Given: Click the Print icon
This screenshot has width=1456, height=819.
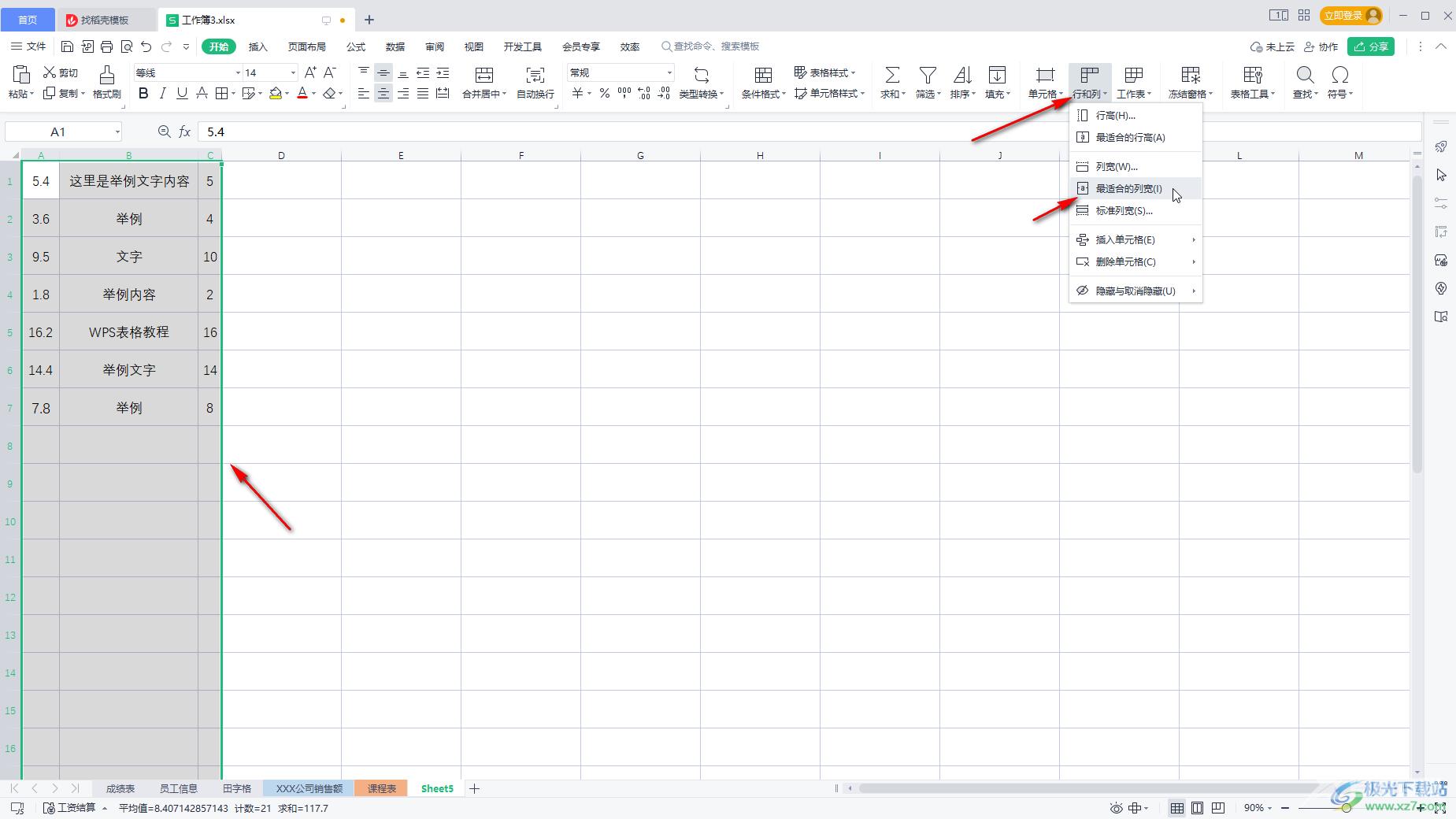Looking at the screenshot, I should [x=107, y=46].
